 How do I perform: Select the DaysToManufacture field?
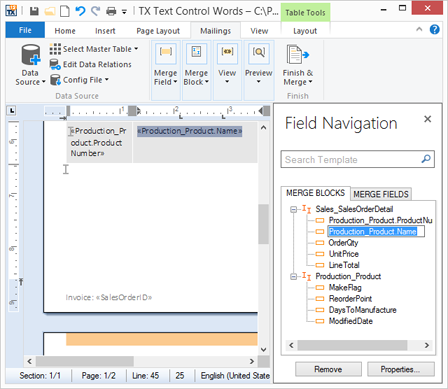click(362, 310)
